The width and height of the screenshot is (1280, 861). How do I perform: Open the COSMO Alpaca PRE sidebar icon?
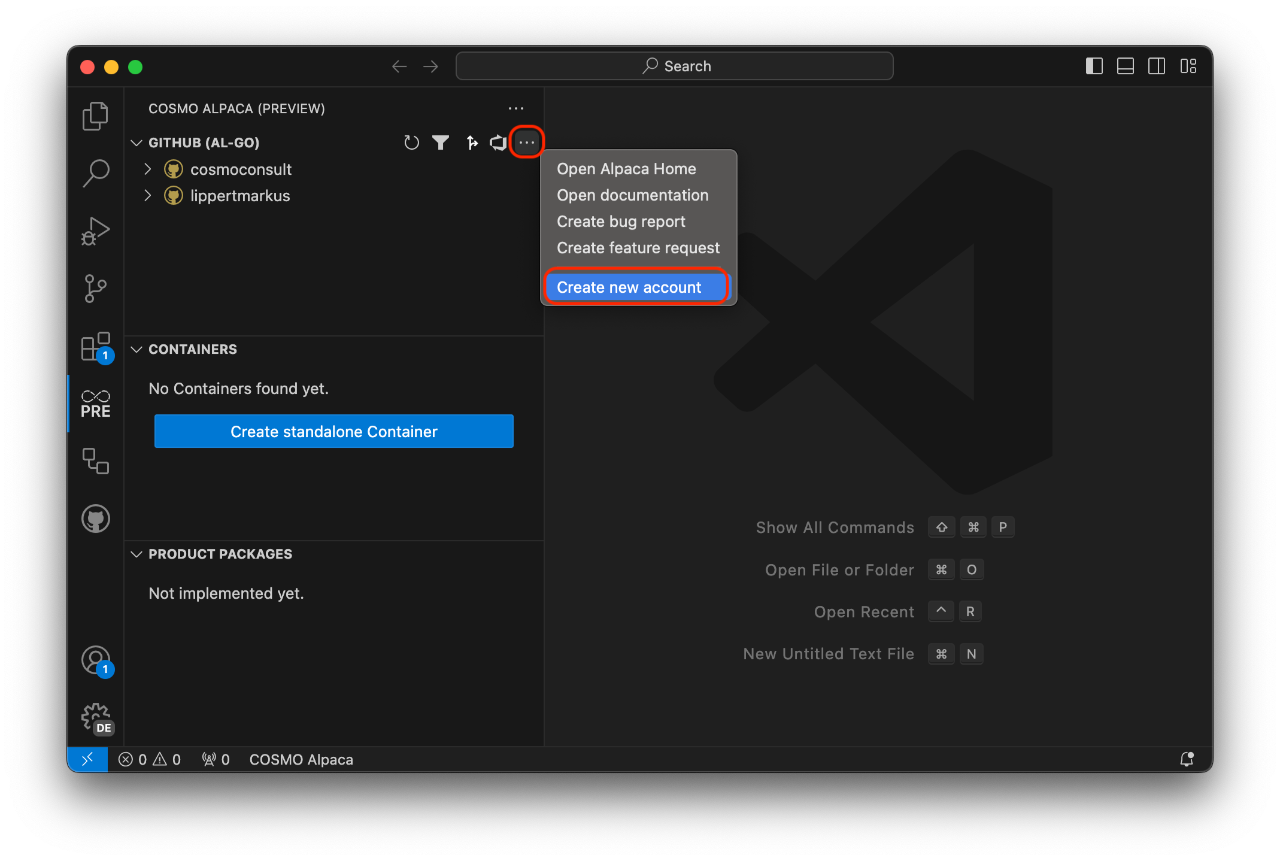(95, 403)
